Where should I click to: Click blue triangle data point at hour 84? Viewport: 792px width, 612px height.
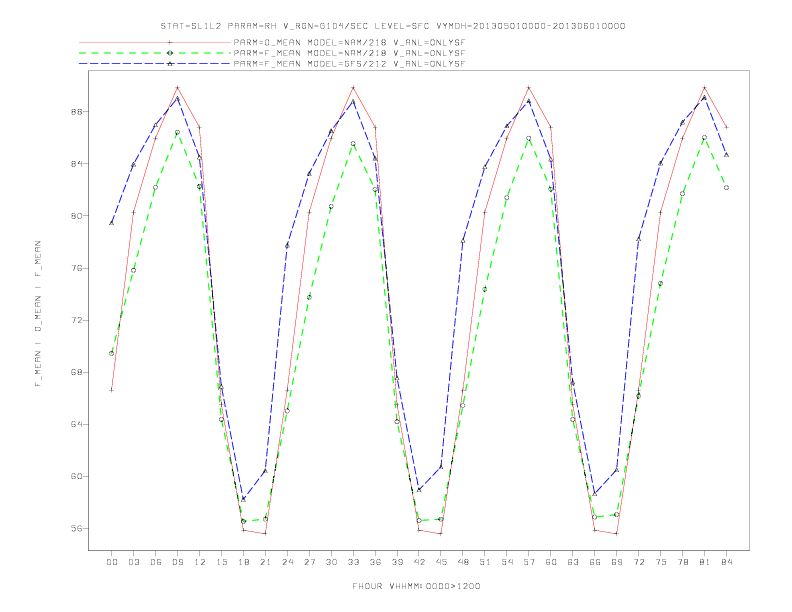727,155
